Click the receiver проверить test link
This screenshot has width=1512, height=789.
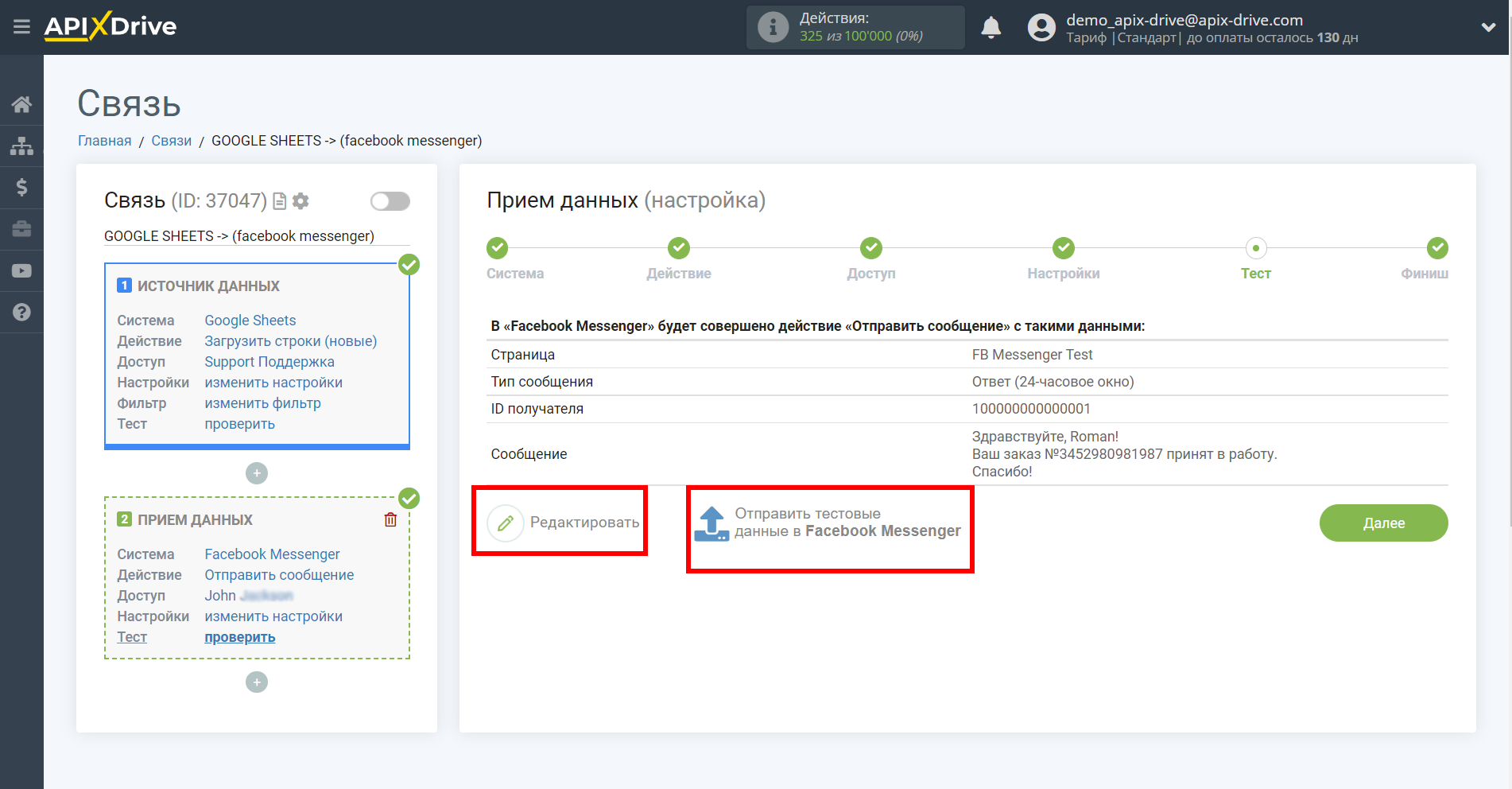(x=240, y=637)
